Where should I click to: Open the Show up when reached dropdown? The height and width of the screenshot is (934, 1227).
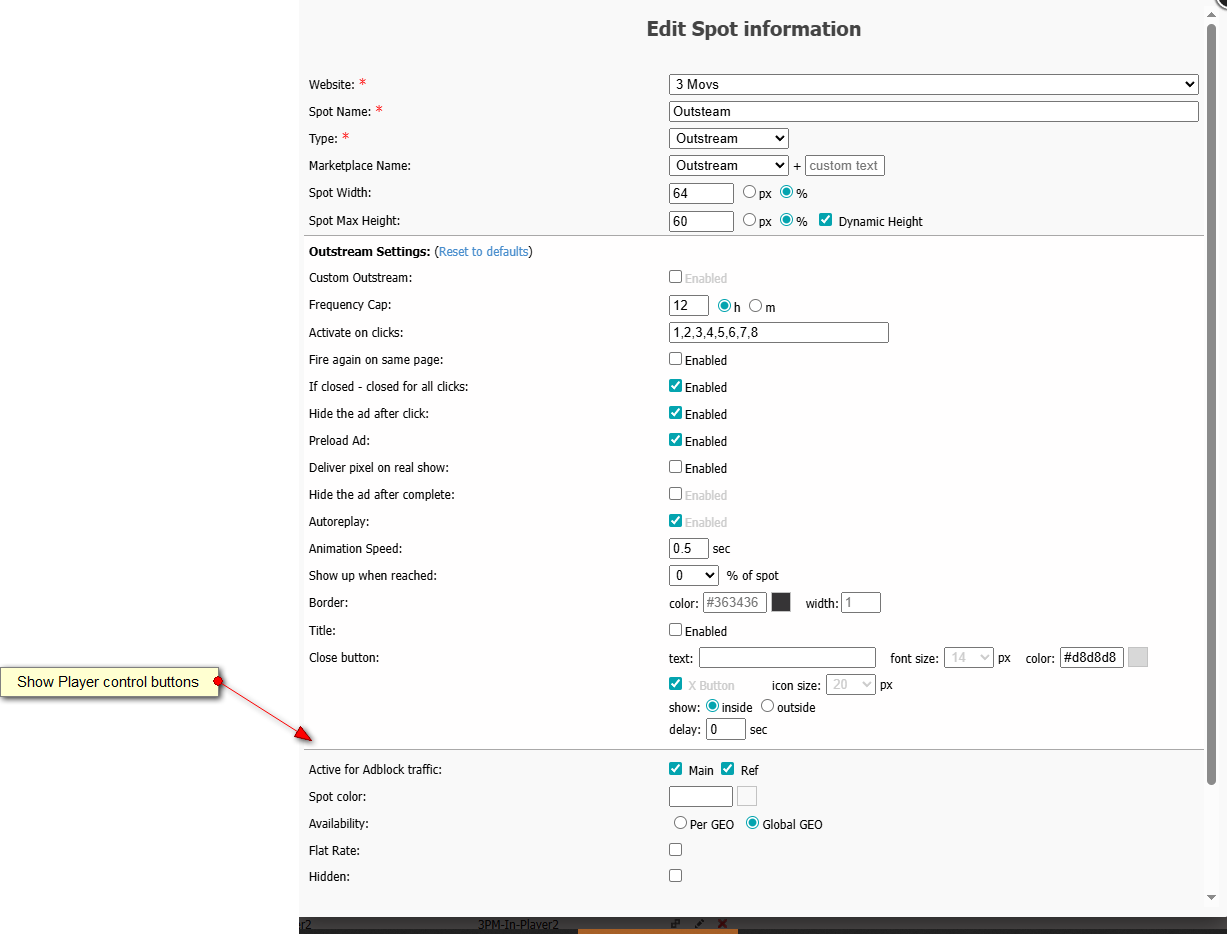pyautogui.click(x=694, y=575)
